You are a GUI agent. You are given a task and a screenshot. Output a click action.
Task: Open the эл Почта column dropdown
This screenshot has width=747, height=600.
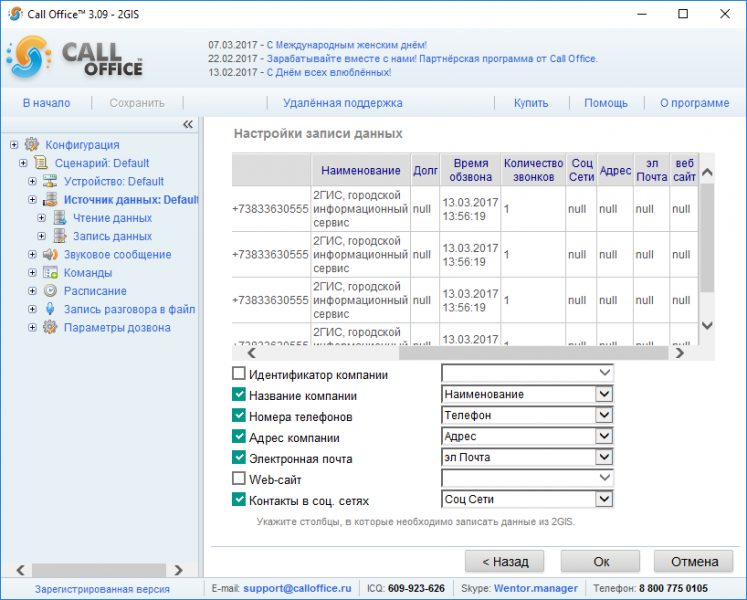604,457
